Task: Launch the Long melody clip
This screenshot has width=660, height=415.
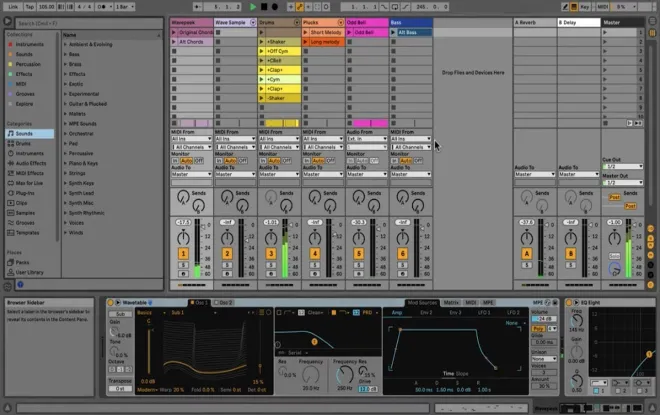Action: (306, 42)
